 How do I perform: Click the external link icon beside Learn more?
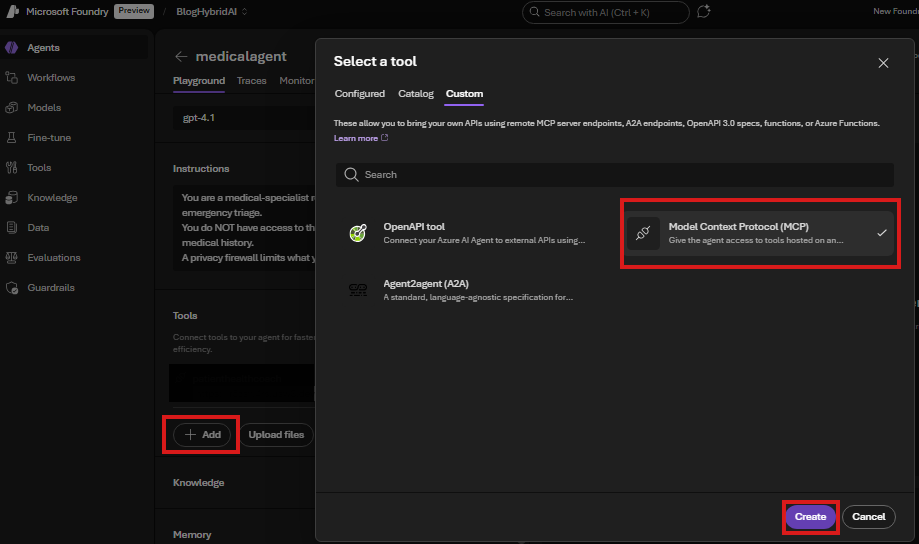(384, 138)
